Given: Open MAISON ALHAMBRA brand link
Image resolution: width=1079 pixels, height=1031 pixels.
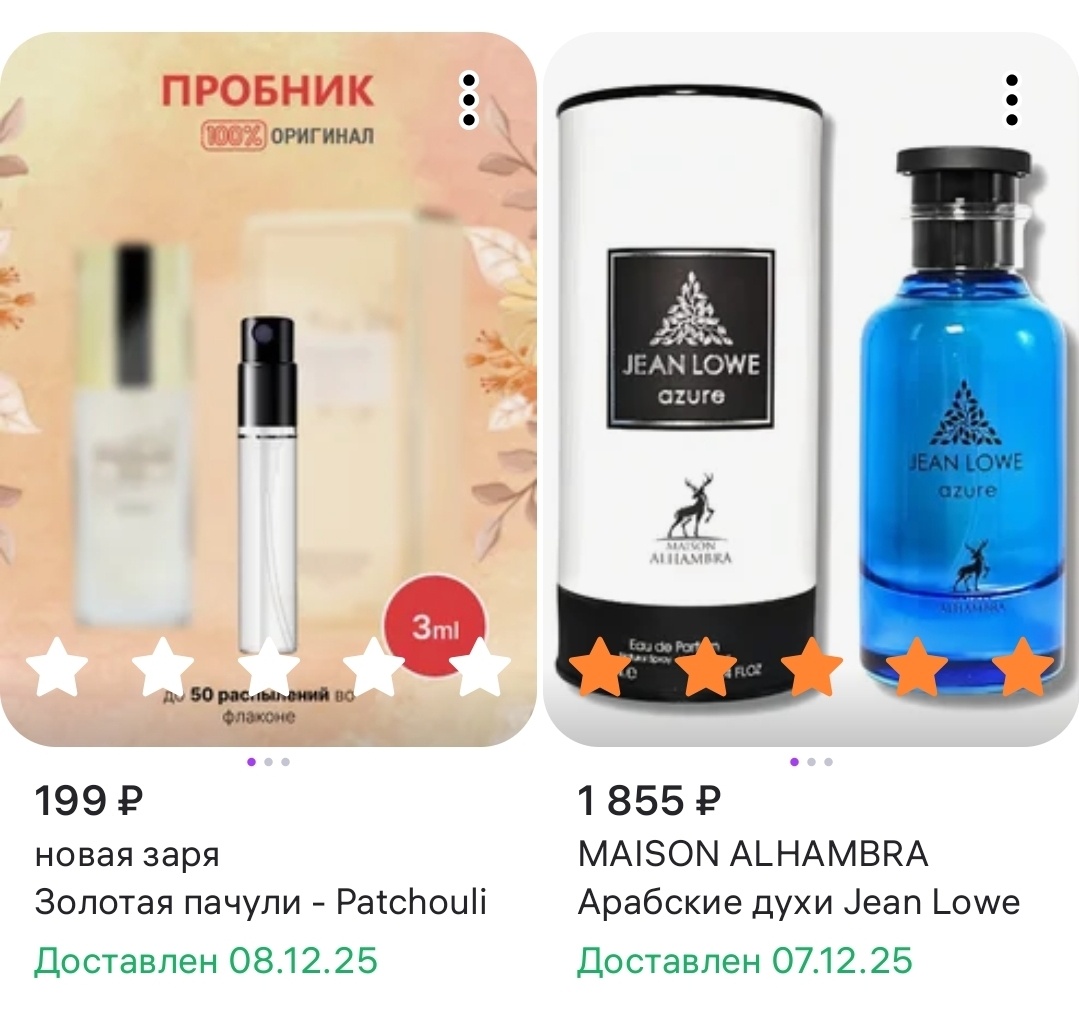Looking at the screenshot, I should coord(753,854).
